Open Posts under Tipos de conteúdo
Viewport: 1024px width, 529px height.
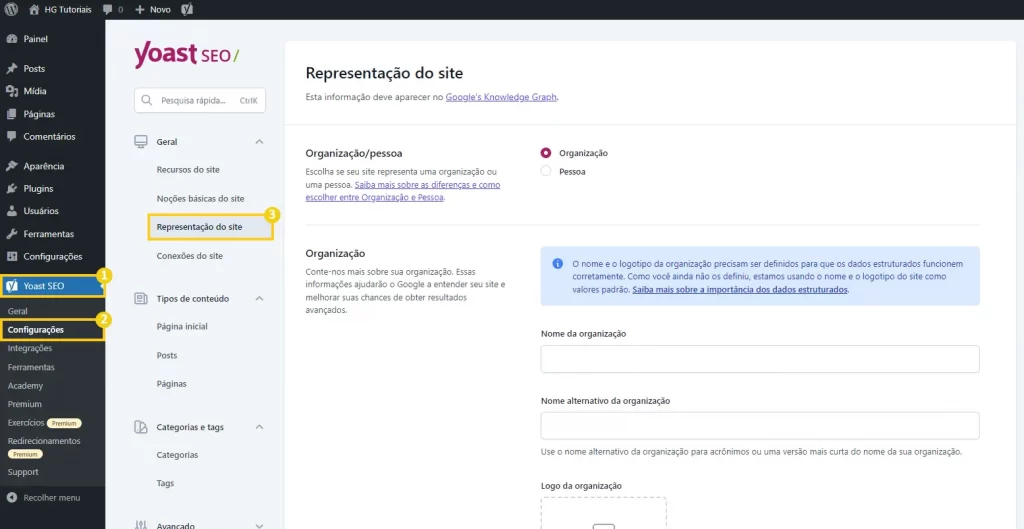pyautogui.click(x=167, y=355)
